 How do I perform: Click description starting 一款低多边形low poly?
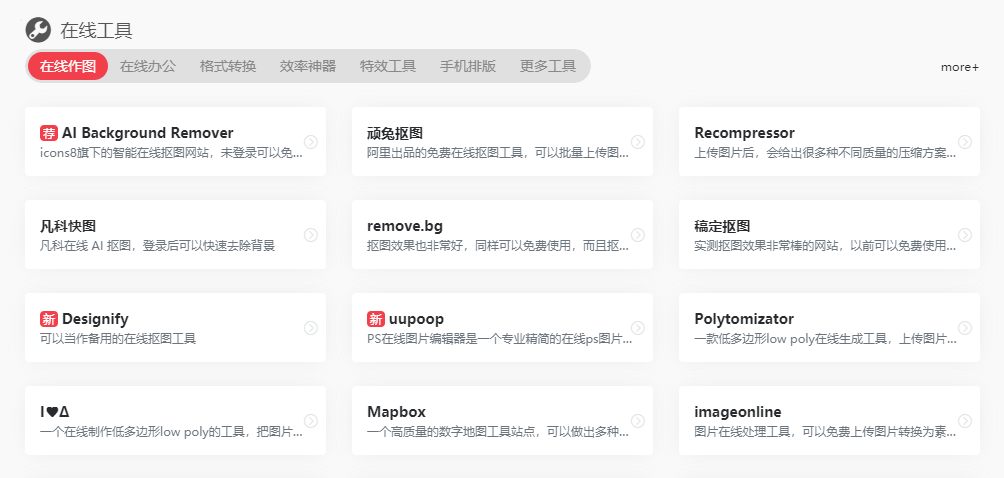click(825, 339)
